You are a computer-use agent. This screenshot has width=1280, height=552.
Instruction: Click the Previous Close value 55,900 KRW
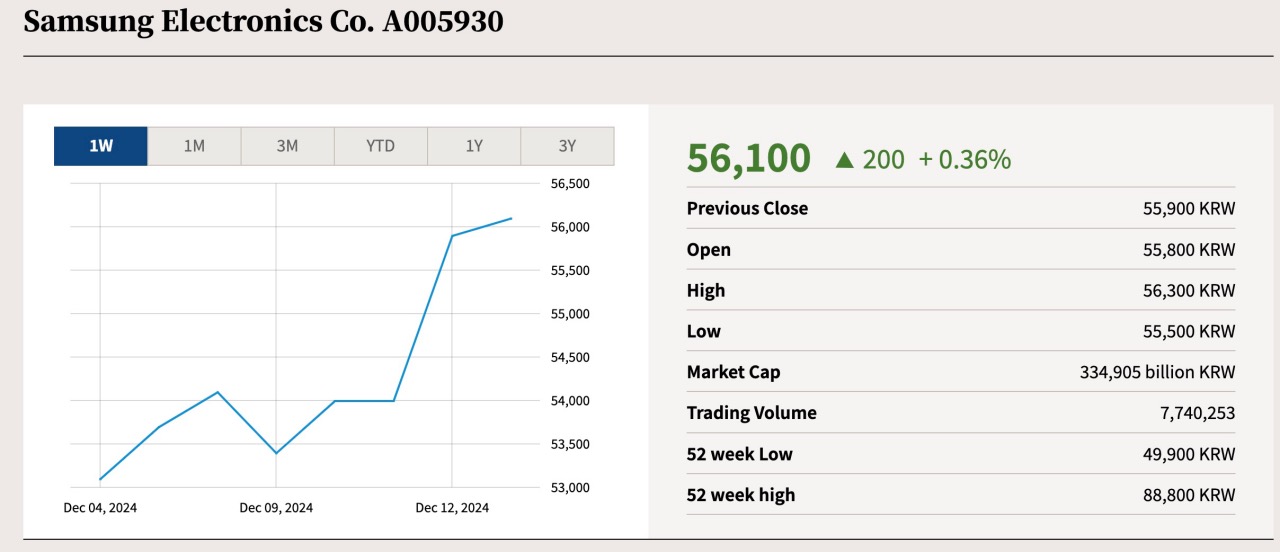(1189, 209)
